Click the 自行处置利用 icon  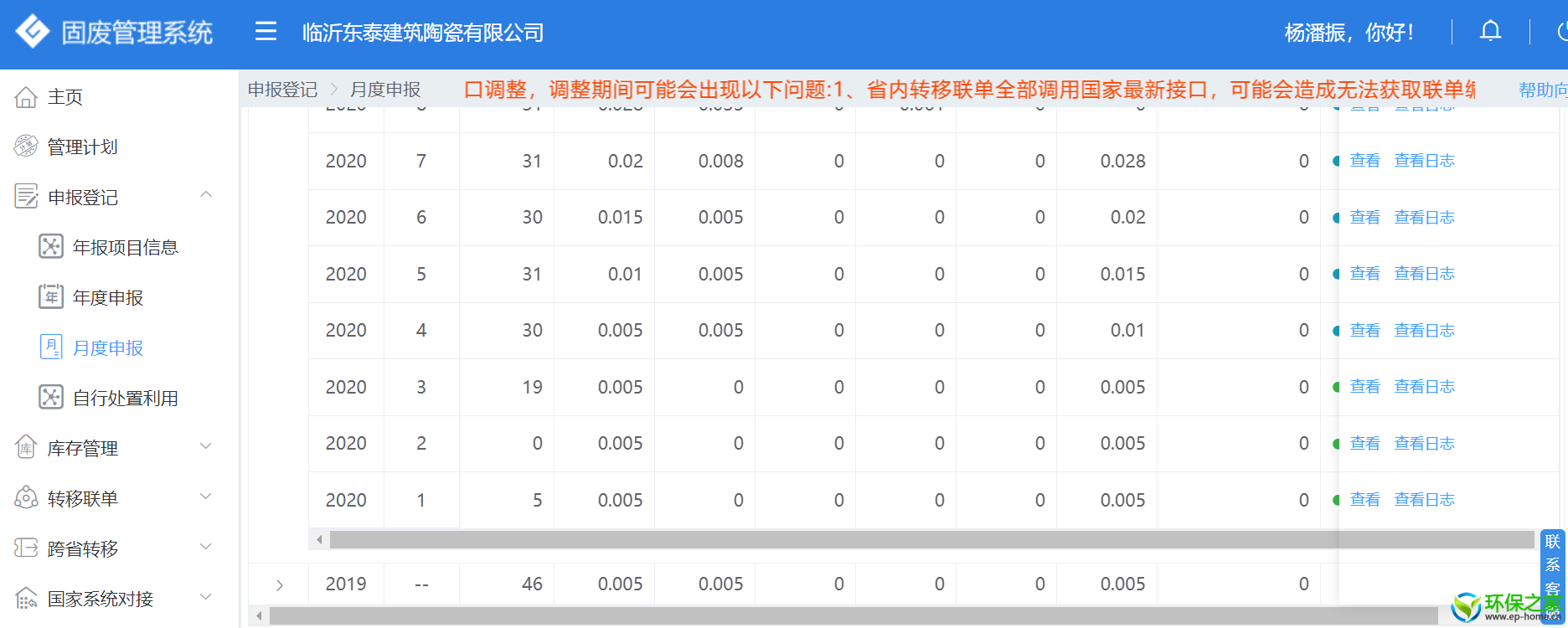point(51,398)
